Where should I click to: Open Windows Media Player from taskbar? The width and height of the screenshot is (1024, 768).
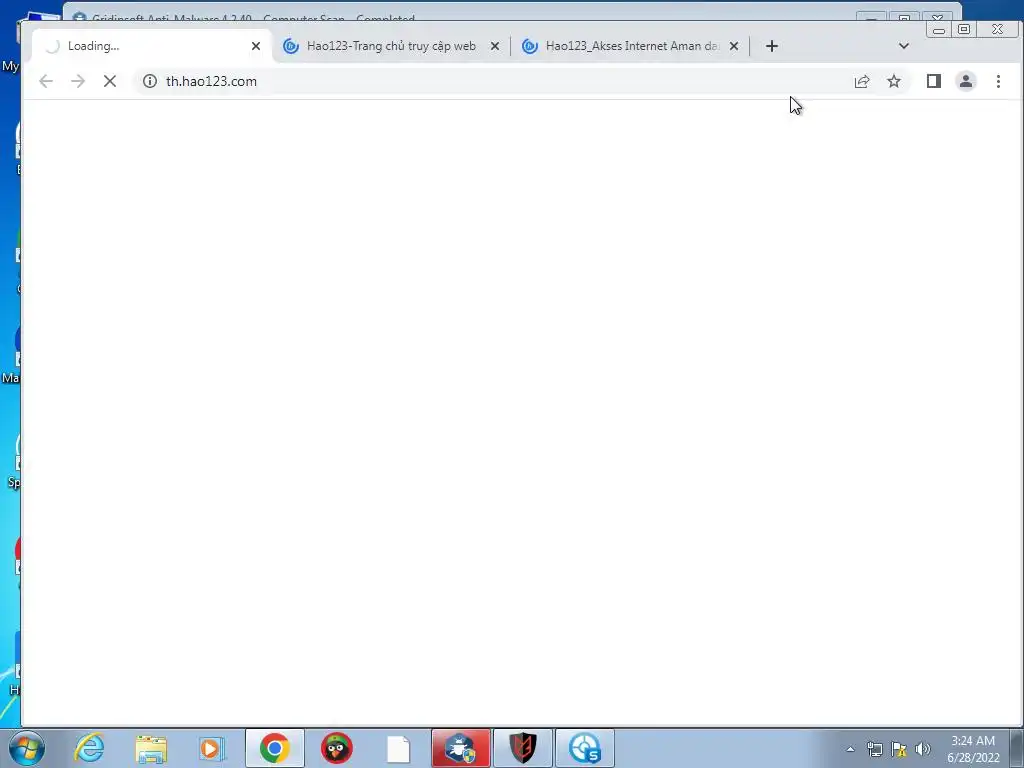pyautogui.click(x=212, y=748)
